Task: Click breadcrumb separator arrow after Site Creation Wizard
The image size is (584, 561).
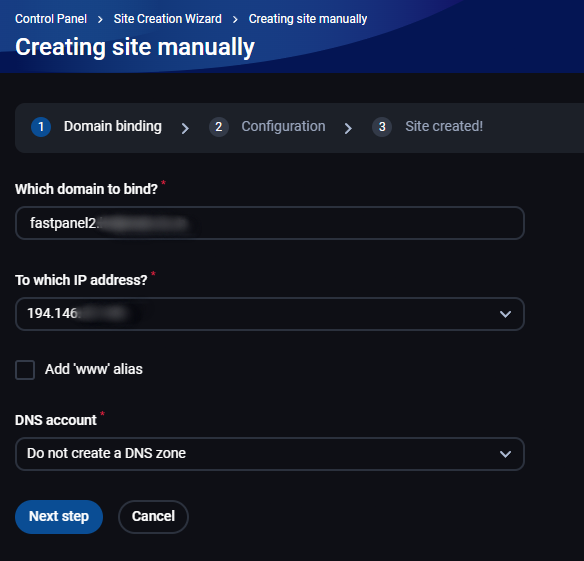Action: point(235,20)
